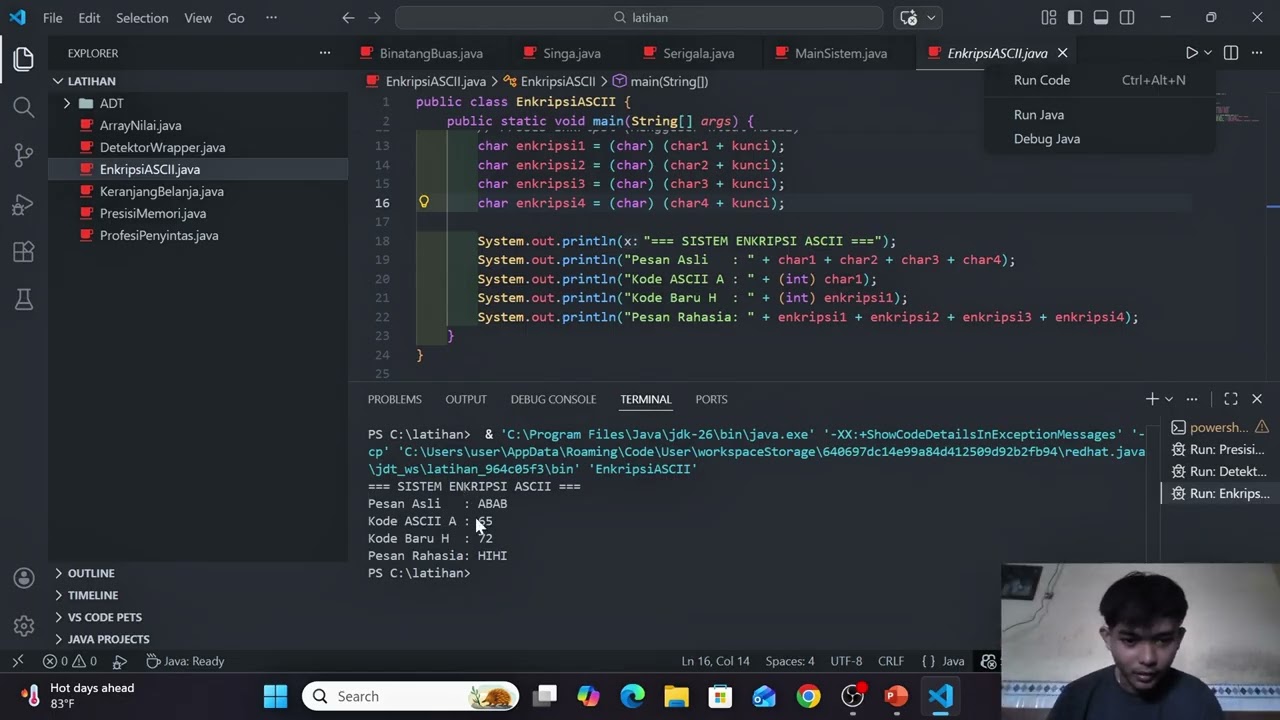Open the terminal panel Views and More Actions
Image resolution: width=1280 pixels, height=720 pixels.
pos(1192,399)
